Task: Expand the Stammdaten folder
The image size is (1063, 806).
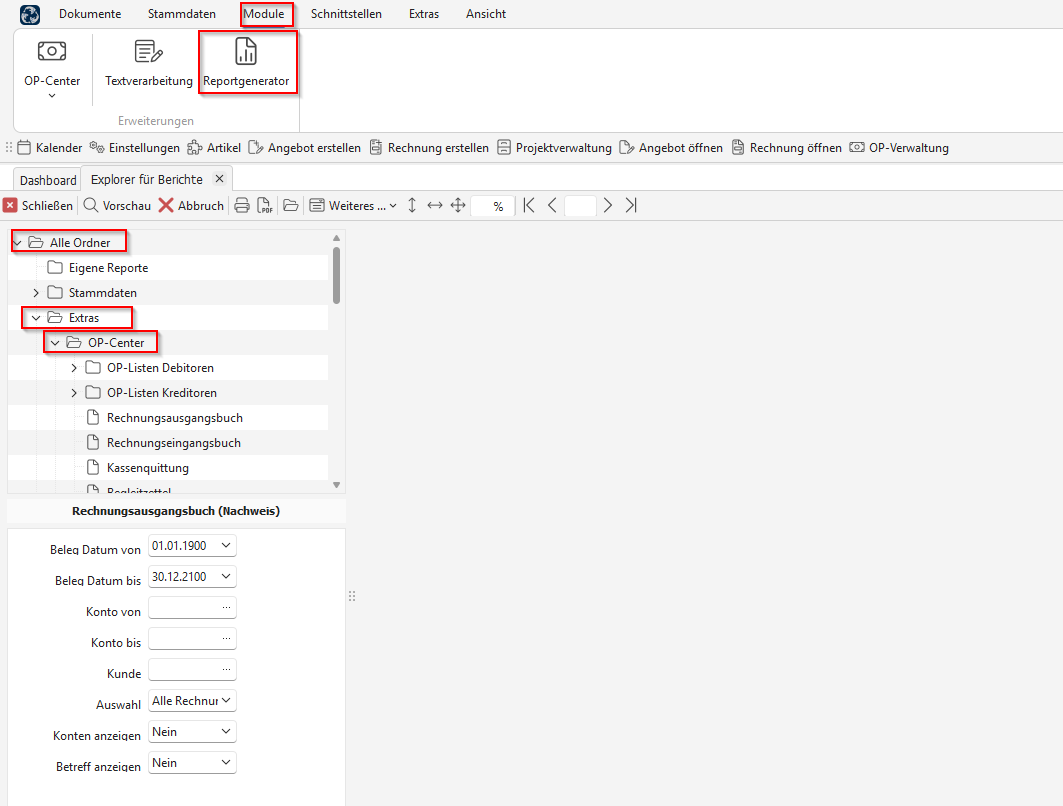Action: pos(36,293)
